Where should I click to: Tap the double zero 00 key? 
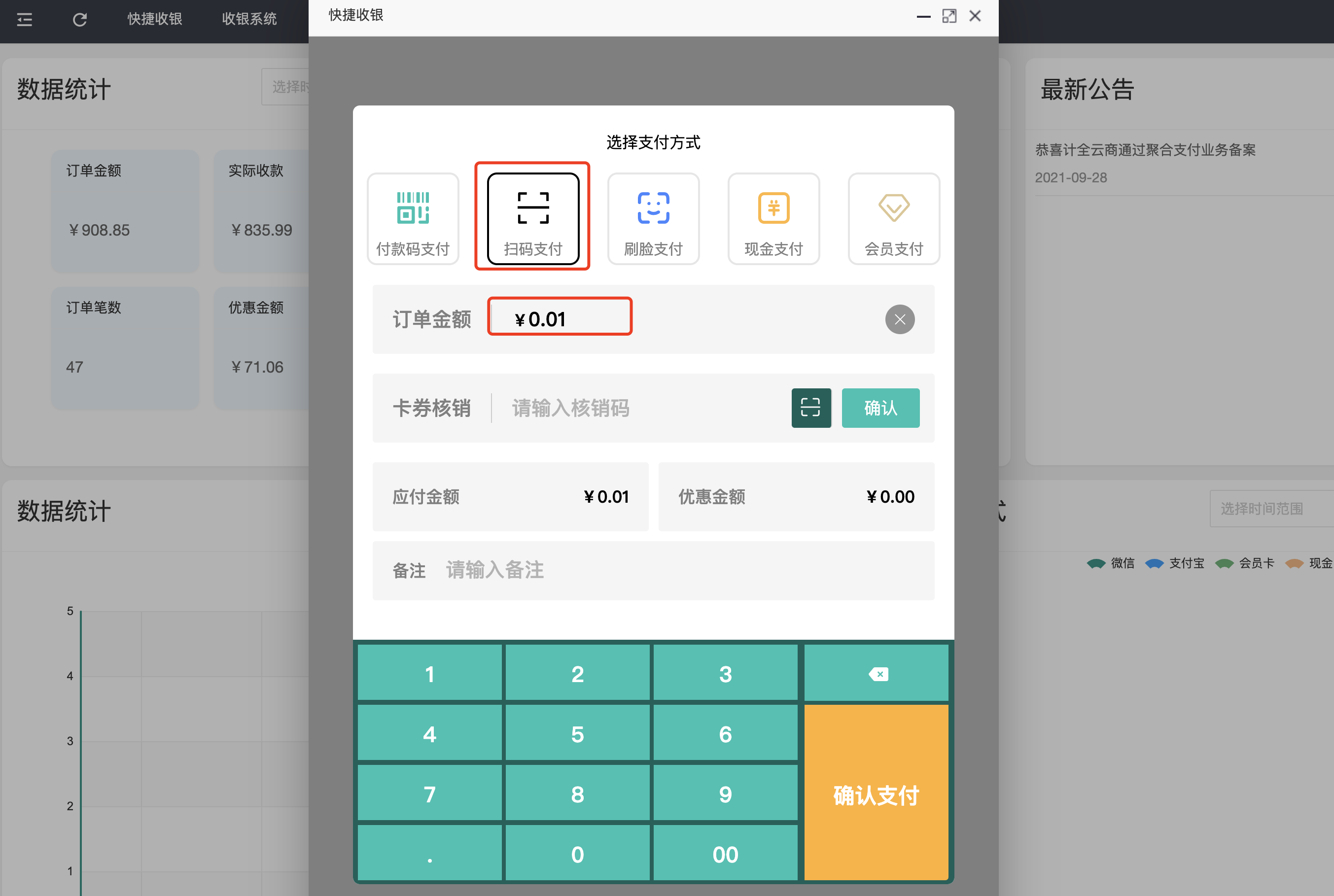click(x=725, y=854)
